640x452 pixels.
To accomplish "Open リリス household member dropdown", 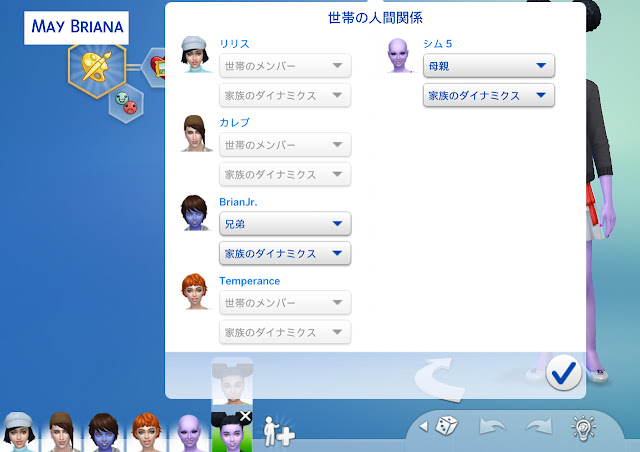I will tap(285, 66).
